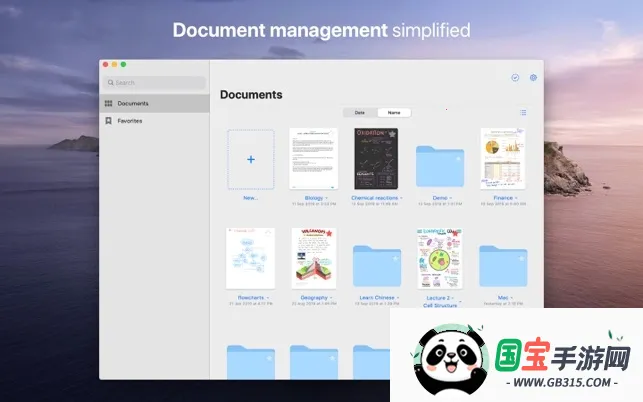Screen dimensions: 643x402
Task: Sort documents by Date
Action: point(360,112)
